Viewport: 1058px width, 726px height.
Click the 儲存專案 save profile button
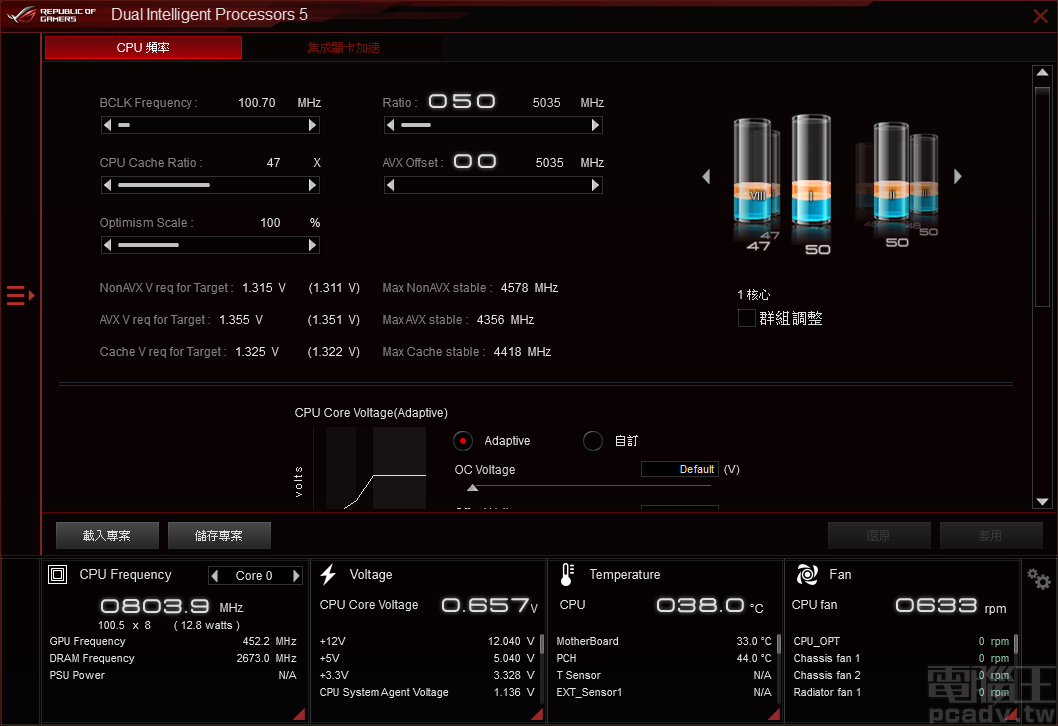[219, 536]
